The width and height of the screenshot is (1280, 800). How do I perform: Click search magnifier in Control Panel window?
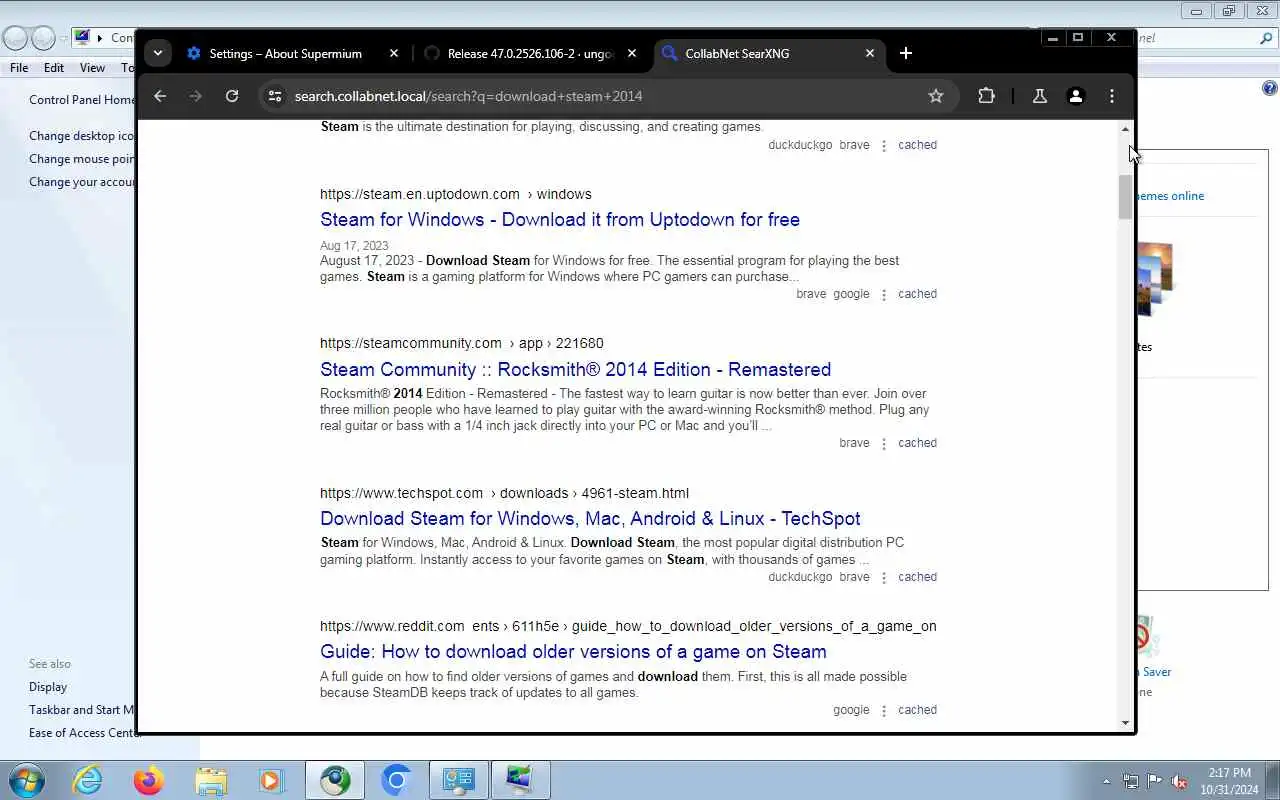[1266, 38]
